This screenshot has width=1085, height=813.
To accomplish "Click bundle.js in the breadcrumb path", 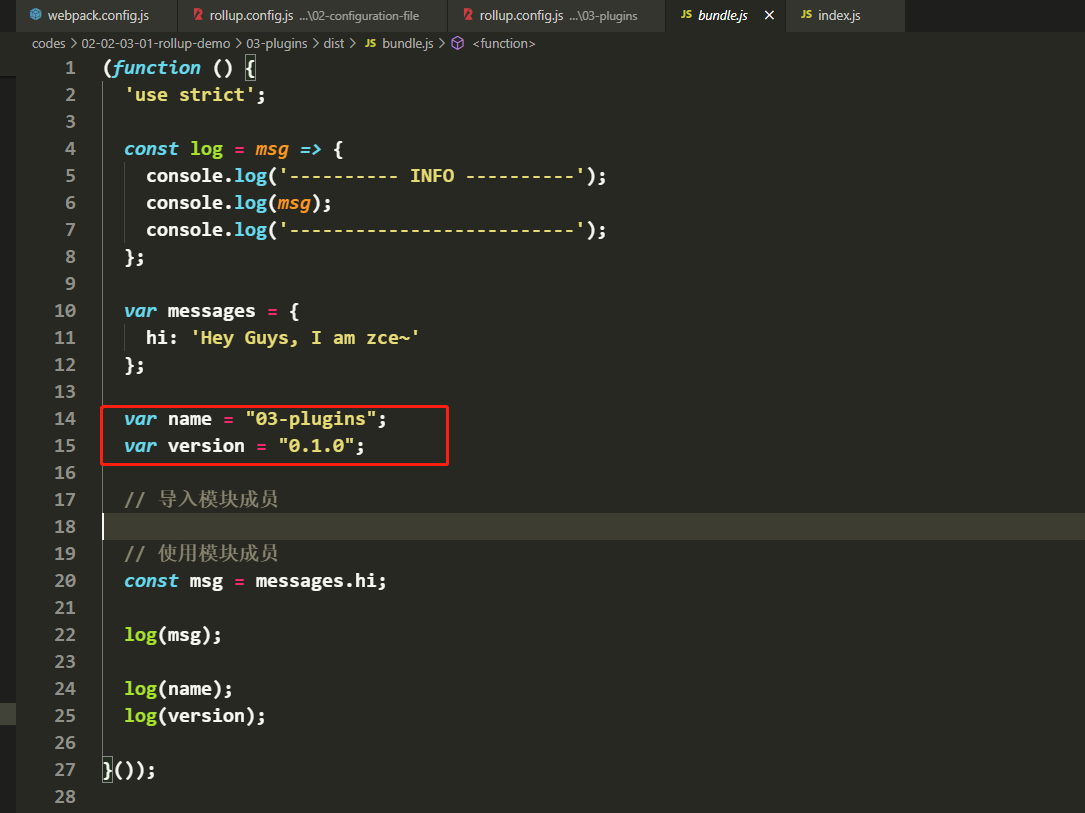I will 408,44.
